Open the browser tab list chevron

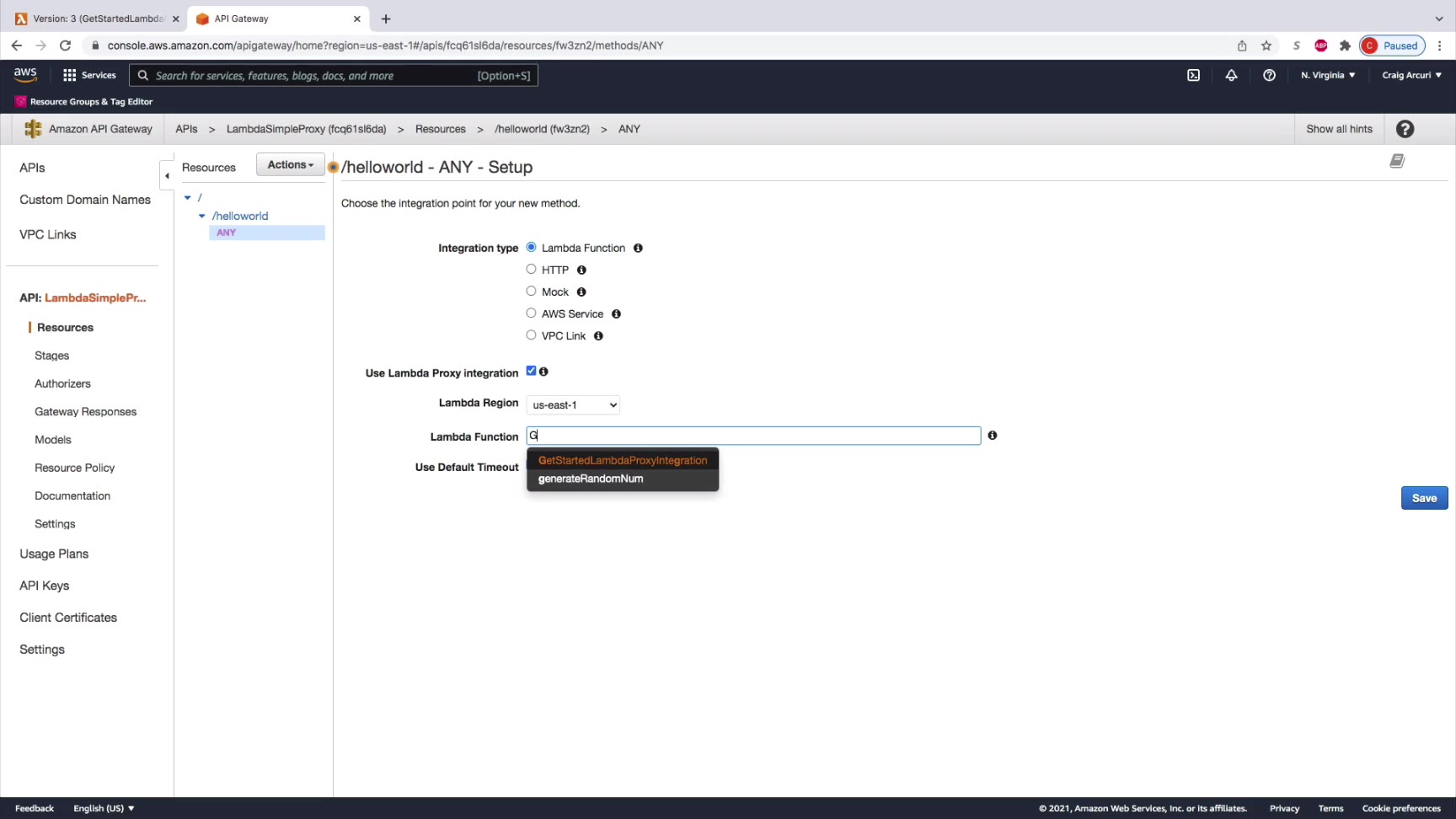[x=1439, y=19]
